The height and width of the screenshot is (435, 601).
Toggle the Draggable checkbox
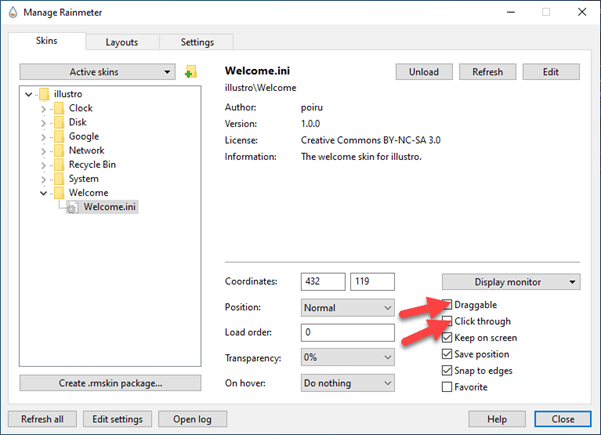pyautogui.click(x=447, y=305)
